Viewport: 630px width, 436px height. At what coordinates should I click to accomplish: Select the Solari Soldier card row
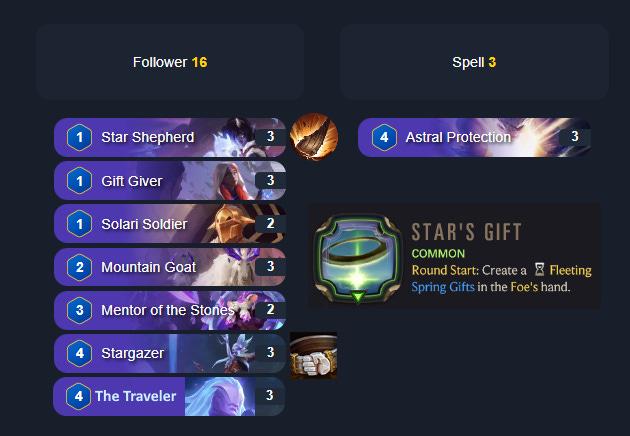(170, 223)
